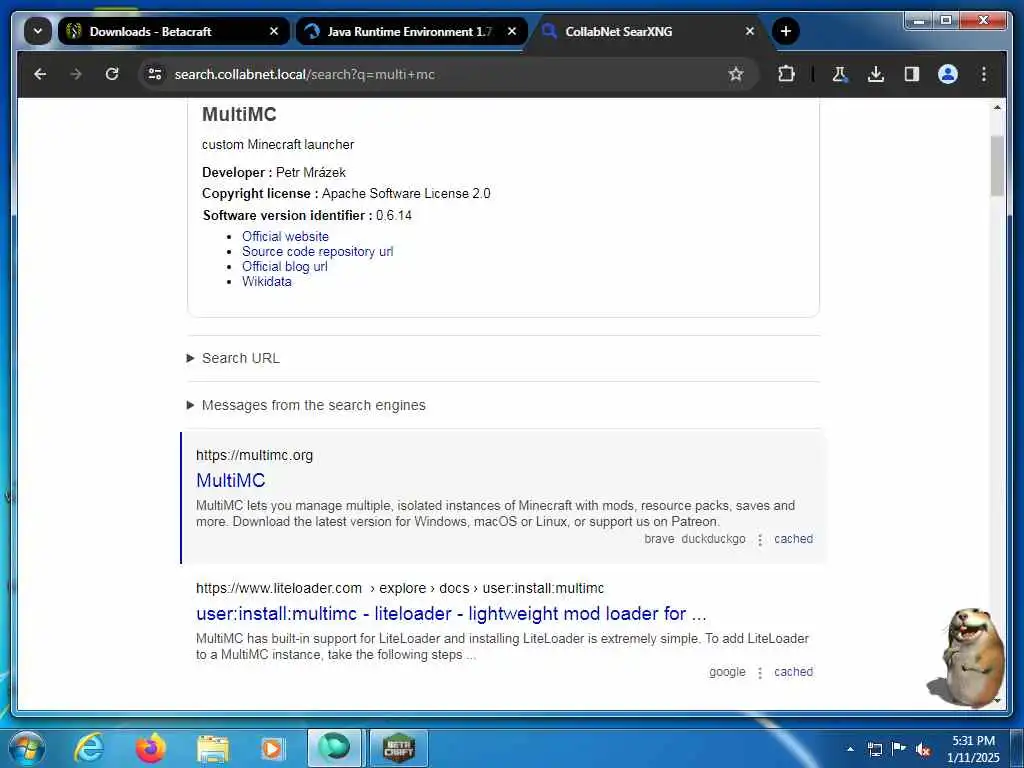The width and height of the screenshot is (1024, 768).
Task: Switch to the Java Runtime Environment tab
Action: click(410, 31)
